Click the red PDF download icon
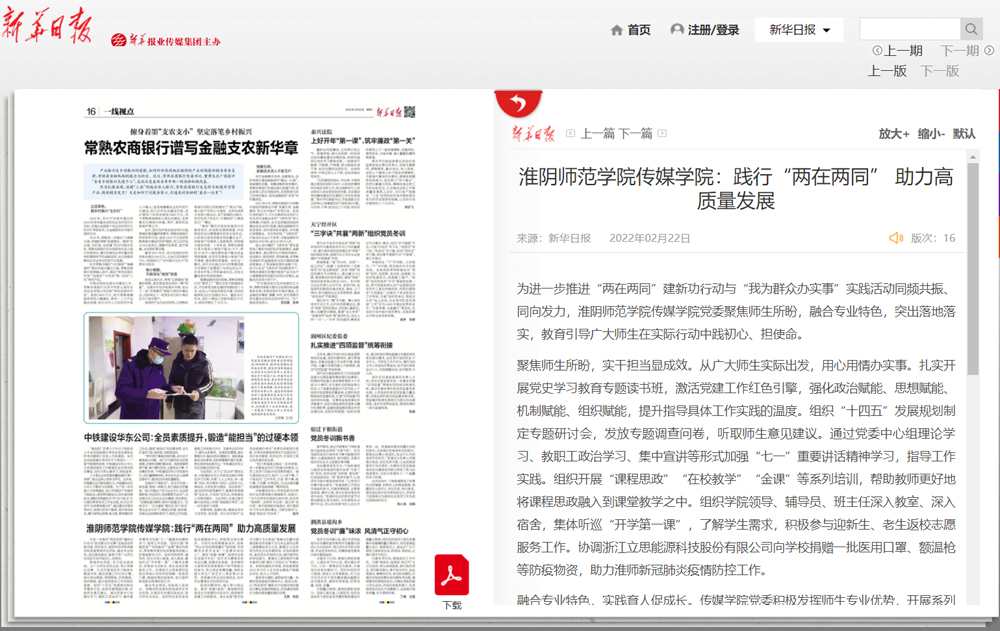The height and width of the screenshot is (631, 1000). [x=452, y=575]
